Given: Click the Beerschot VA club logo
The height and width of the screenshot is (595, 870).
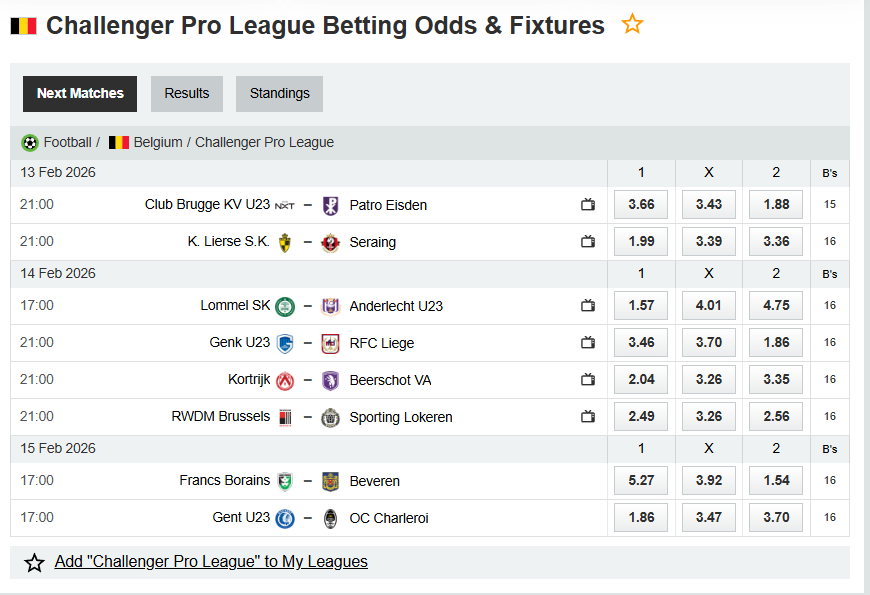Looking at the screenshot, I should coord(333,379).
